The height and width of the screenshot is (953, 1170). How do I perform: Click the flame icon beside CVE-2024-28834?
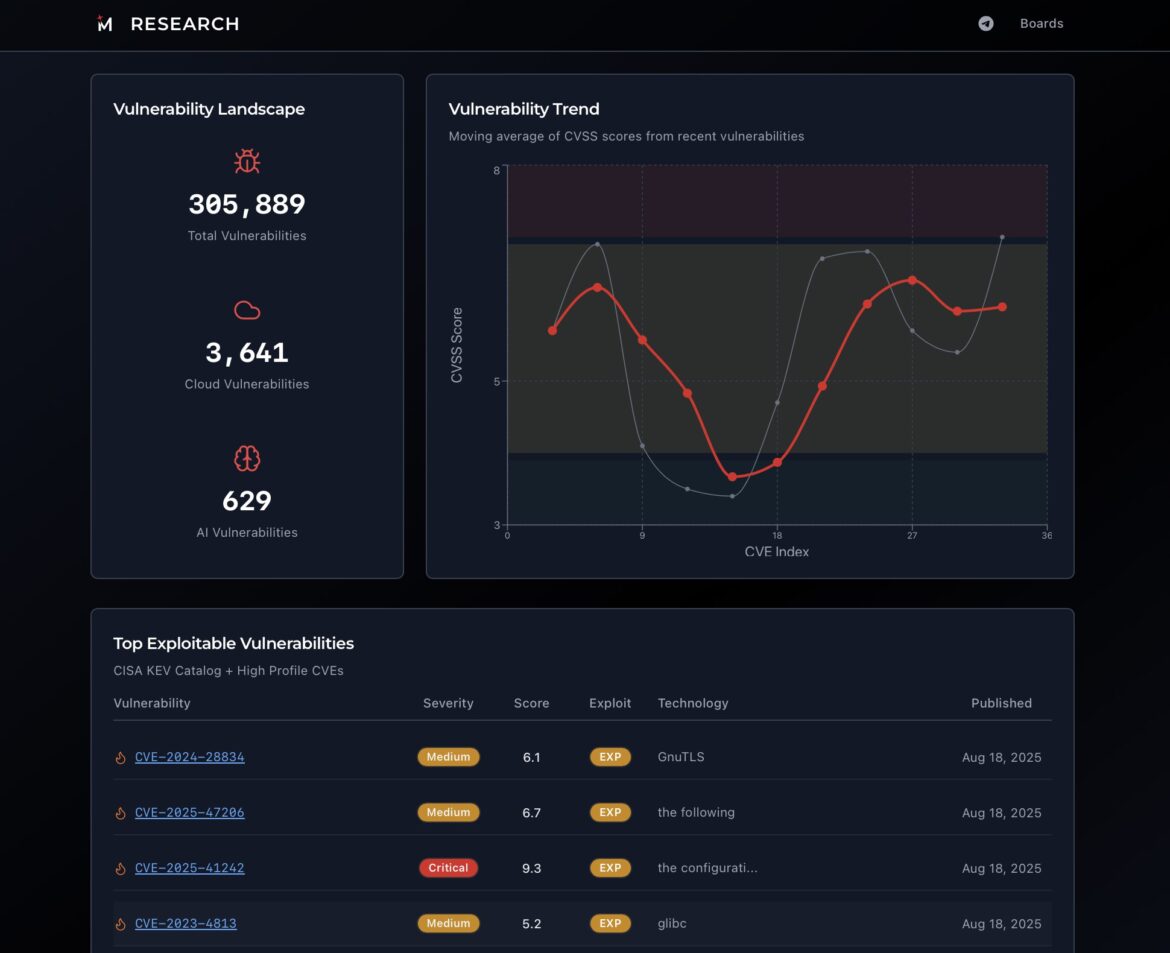121,758
